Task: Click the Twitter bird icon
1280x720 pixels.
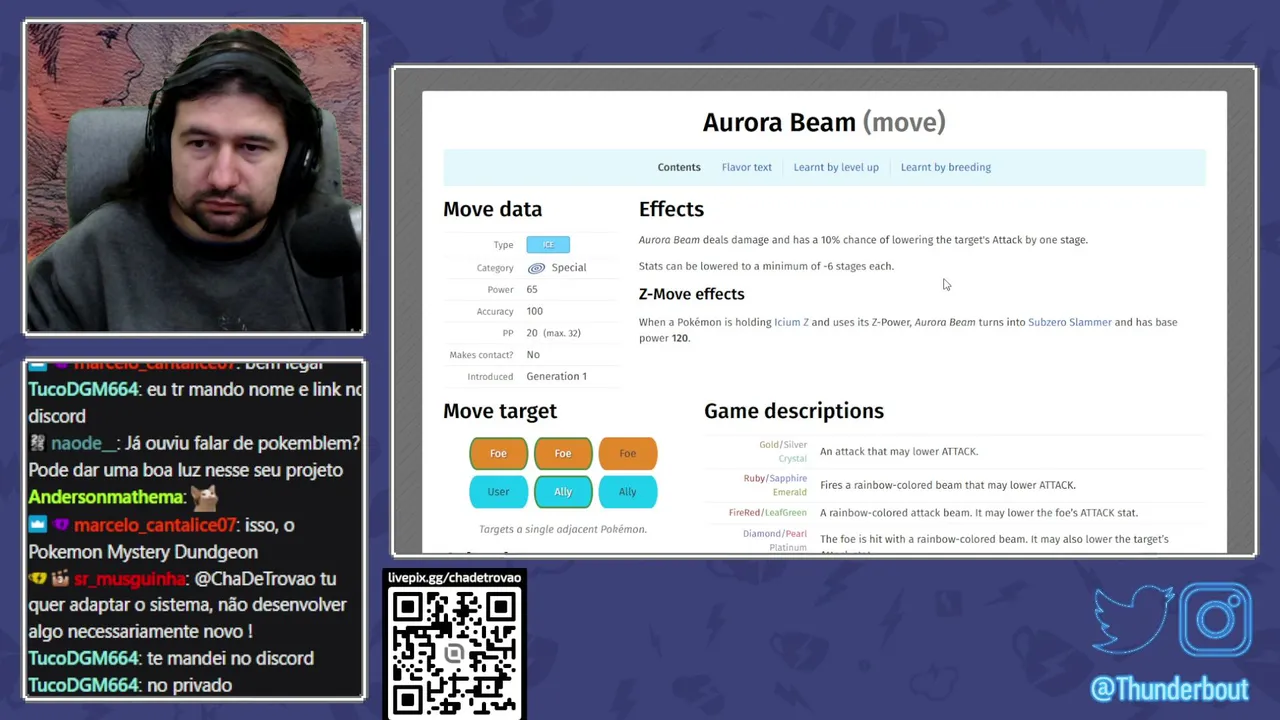Action: tap(1133, 619)
